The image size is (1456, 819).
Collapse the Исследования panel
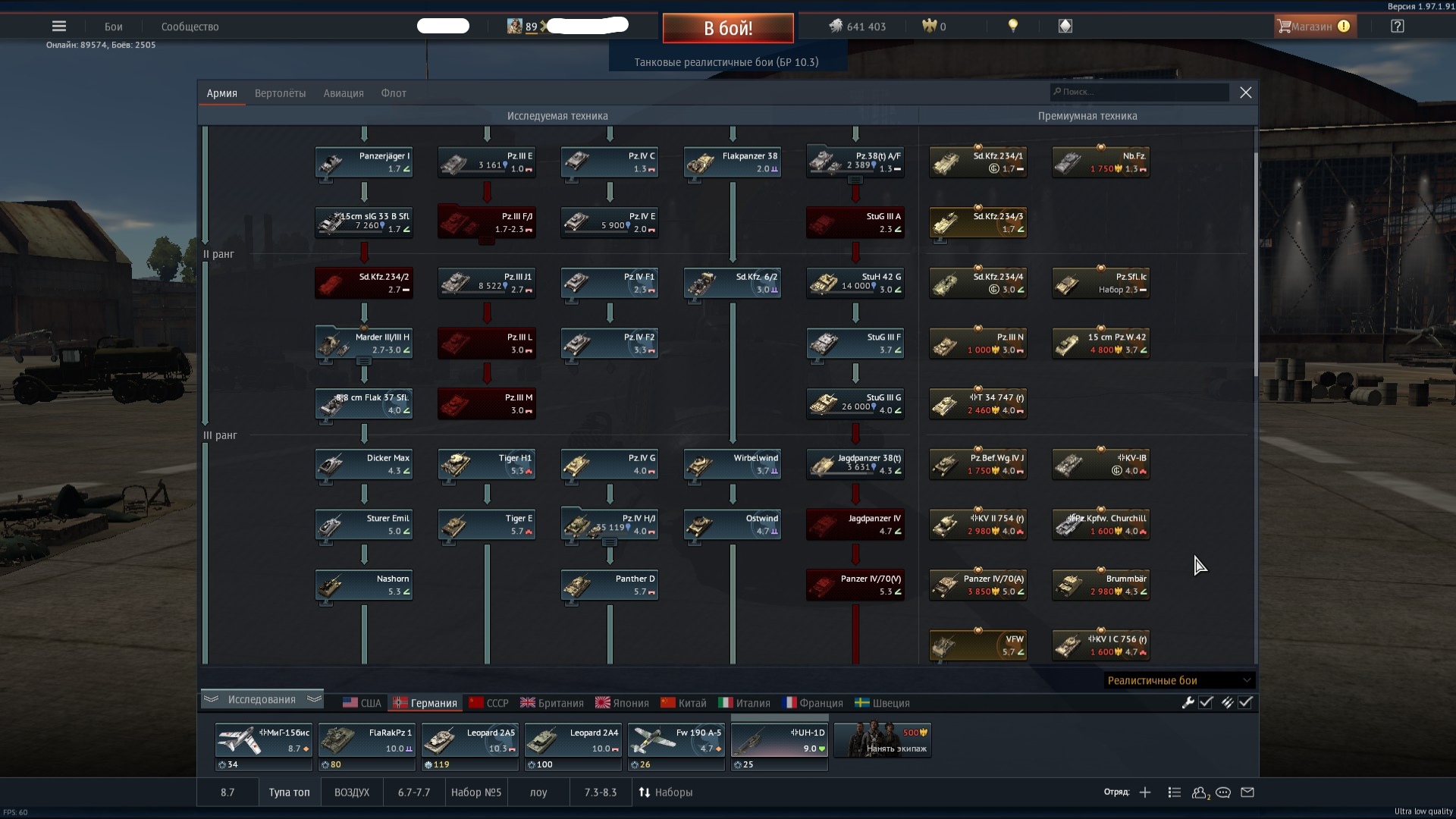point(262,699)
